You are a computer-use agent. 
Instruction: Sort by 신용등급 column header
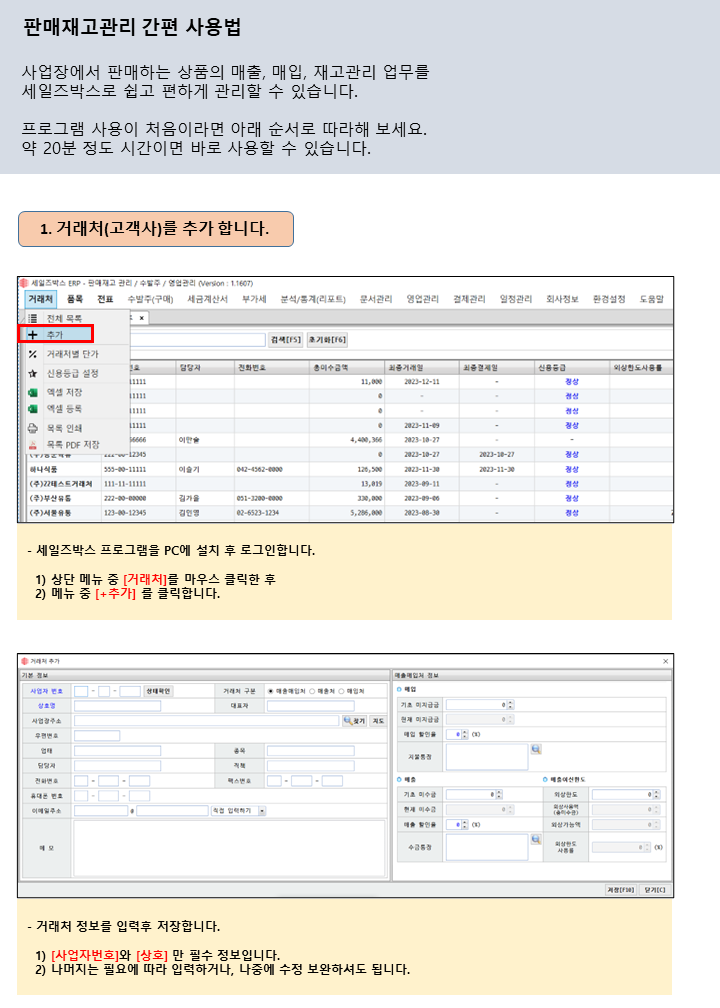[572, 368]
